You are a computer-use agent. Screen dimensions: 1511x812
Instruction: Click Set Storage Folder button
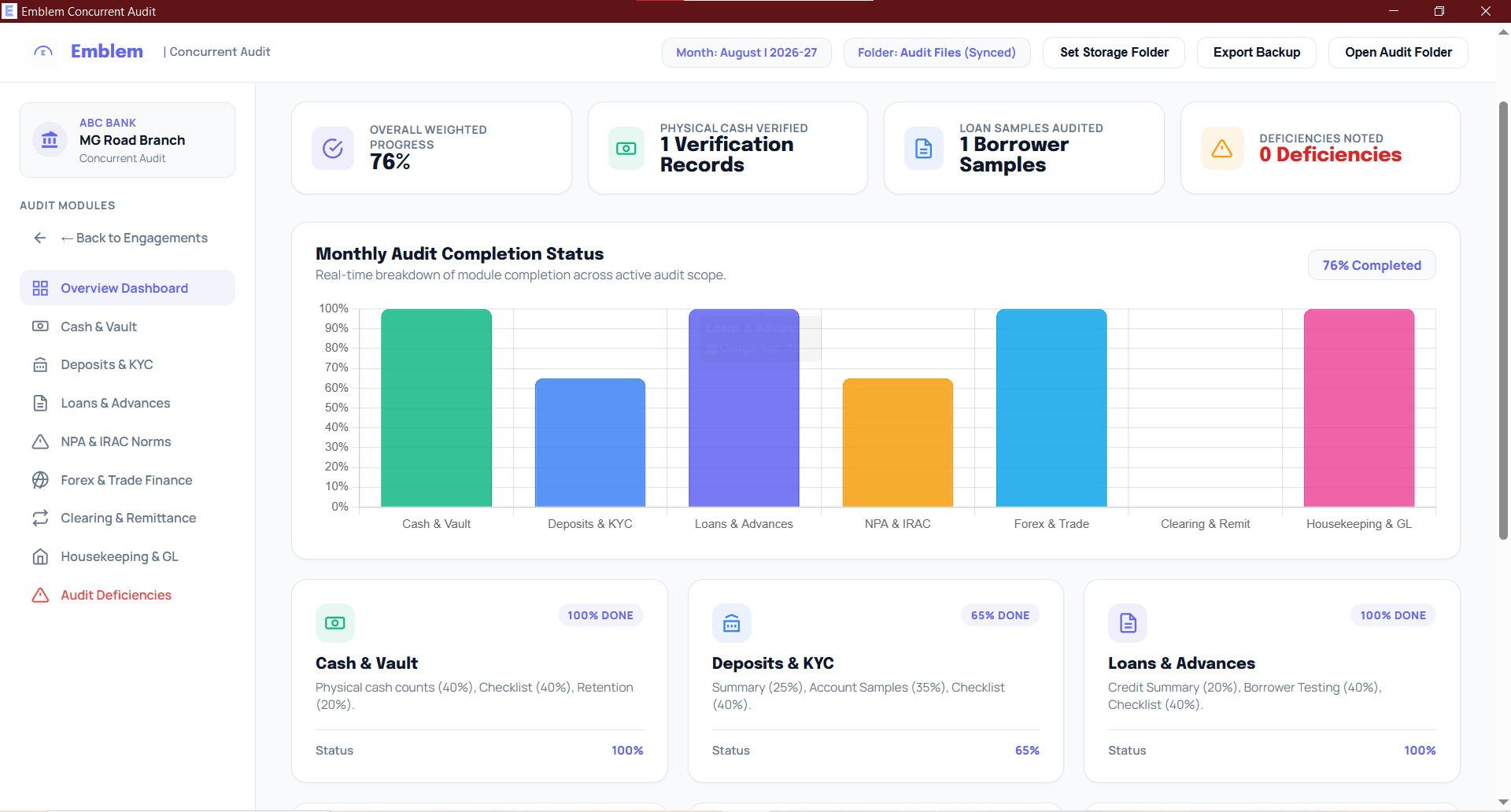tap(1114, 53)
